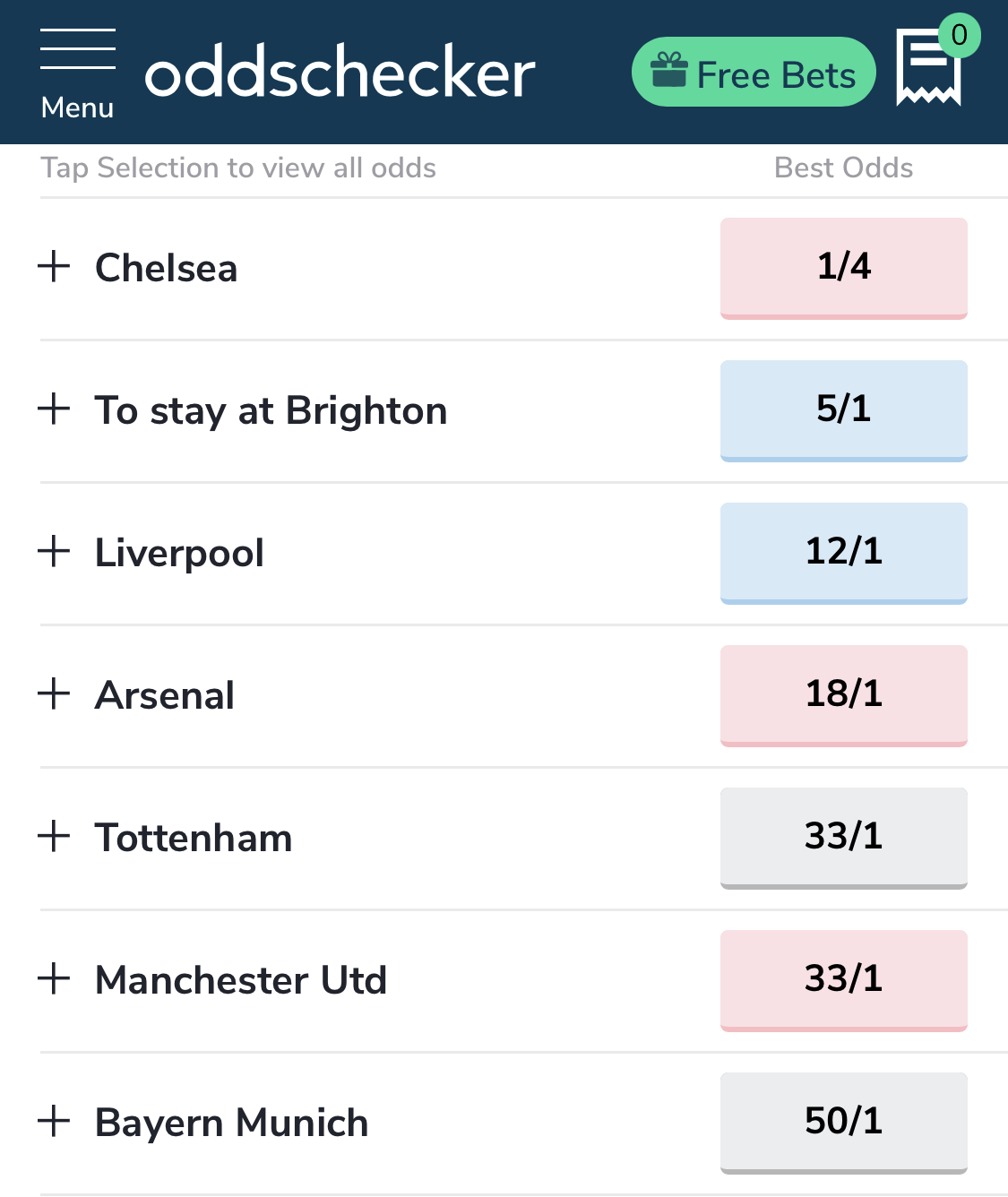Pick Arsenal 18/1 odds button
This screenshot has height=1197, width=1008.
point(844,695)
